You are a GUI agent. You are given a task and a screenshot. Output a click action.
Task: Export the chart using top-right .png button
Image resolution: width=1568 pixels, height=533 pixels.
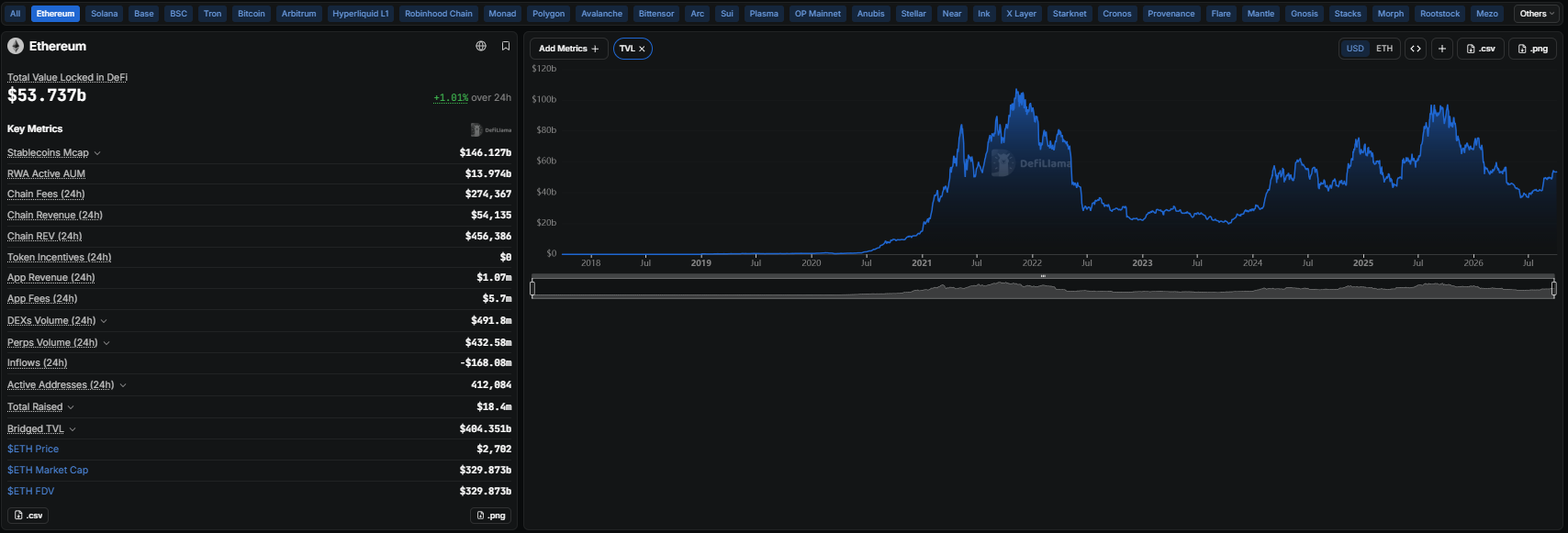tap(1533, 49)
